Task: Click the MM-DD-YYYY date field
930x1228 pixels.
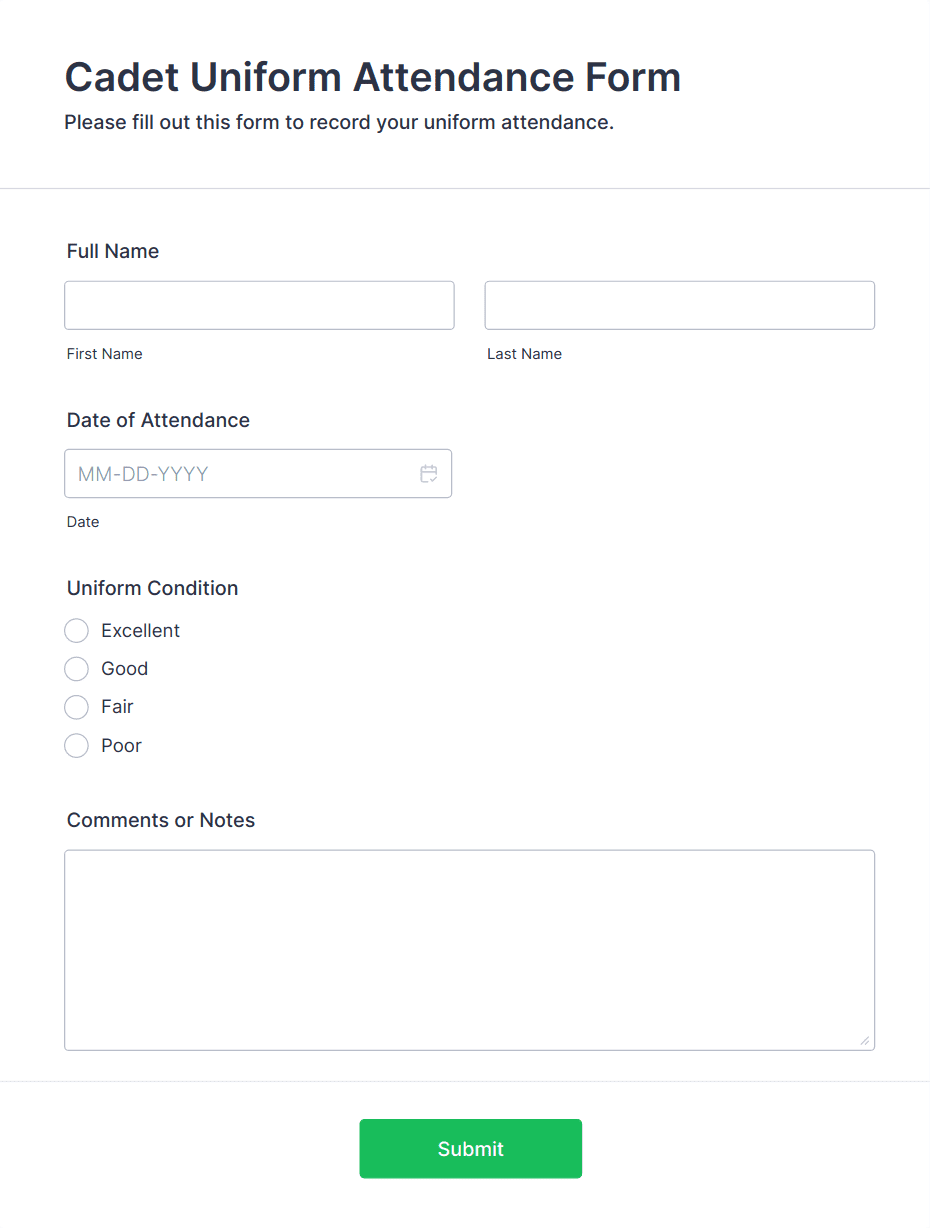Action: [x=240, y=474]
